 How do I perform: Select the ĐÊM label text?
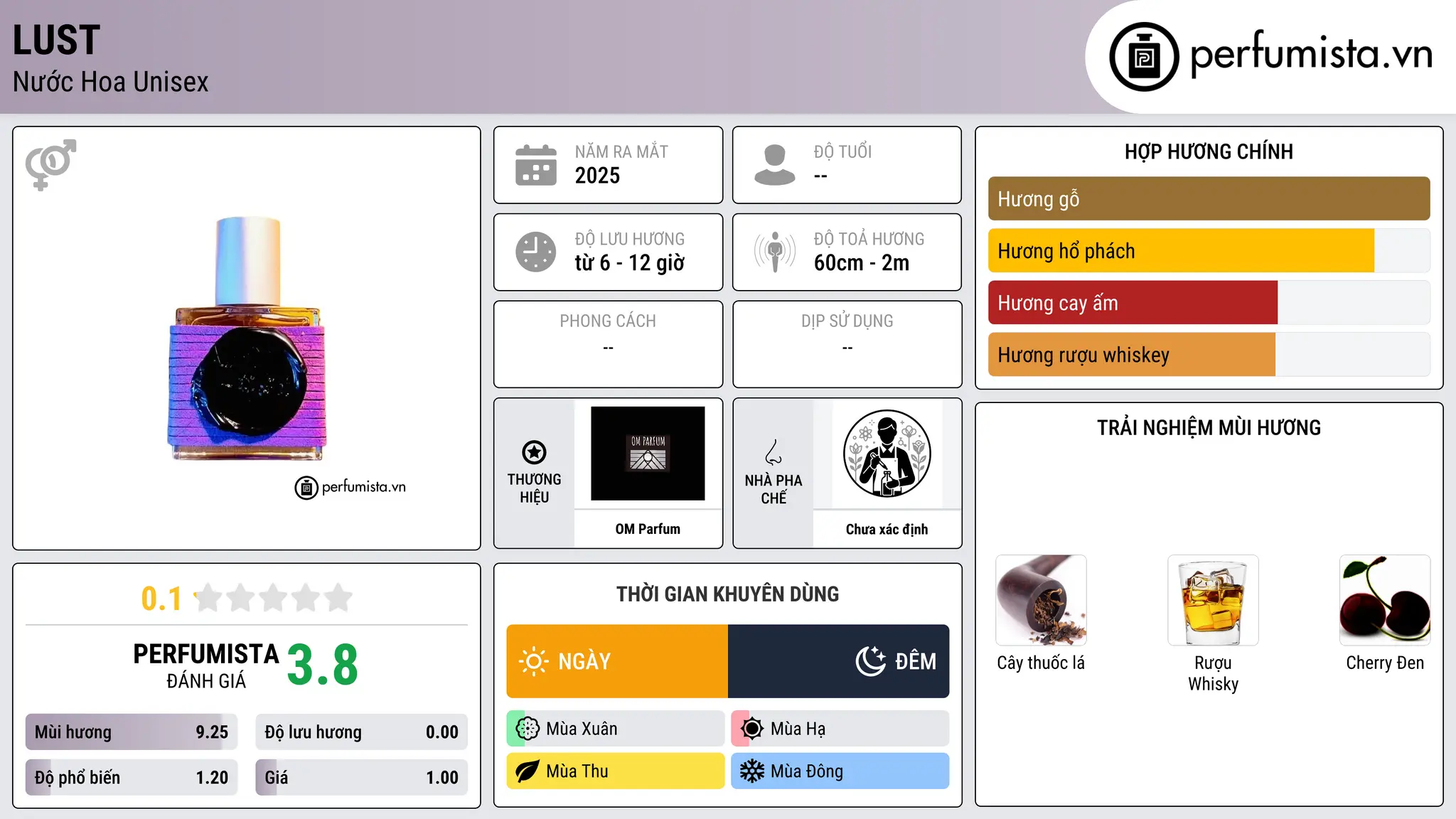pyautogui.click(x=916, y=661)
